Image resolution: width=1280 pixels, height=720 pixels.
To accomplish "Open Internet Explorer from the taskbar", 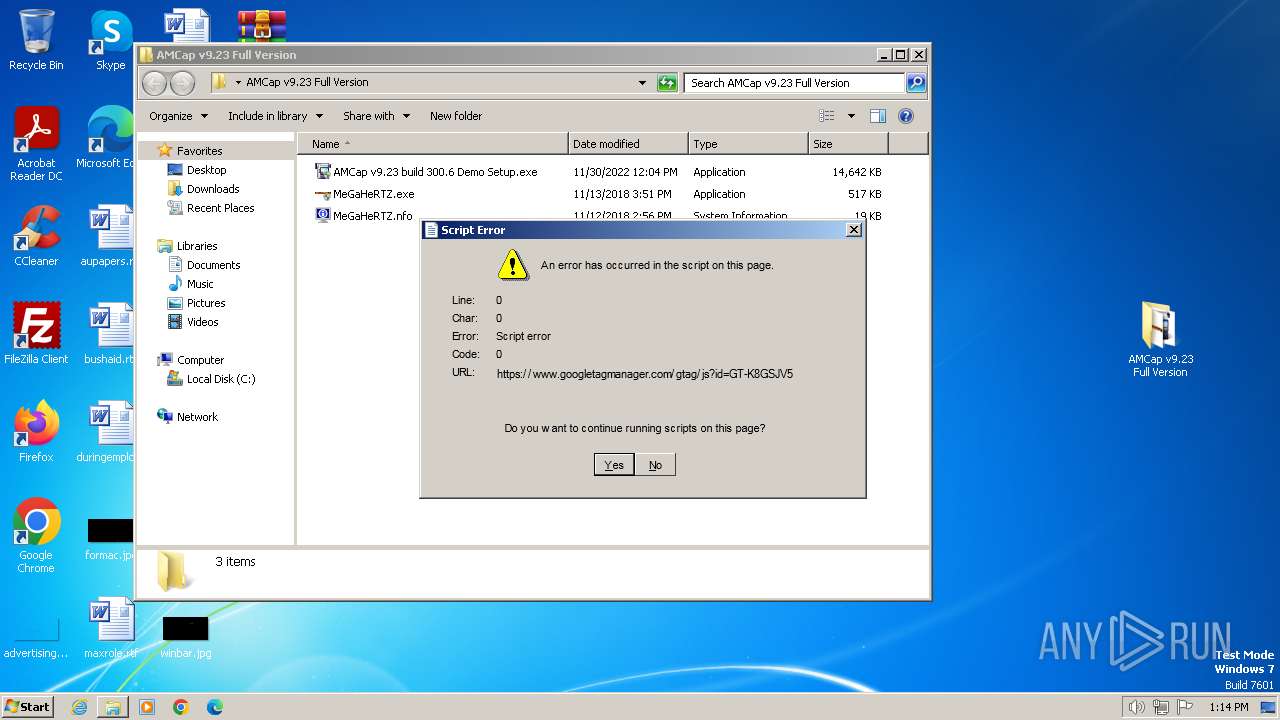I will pos(79,707).
